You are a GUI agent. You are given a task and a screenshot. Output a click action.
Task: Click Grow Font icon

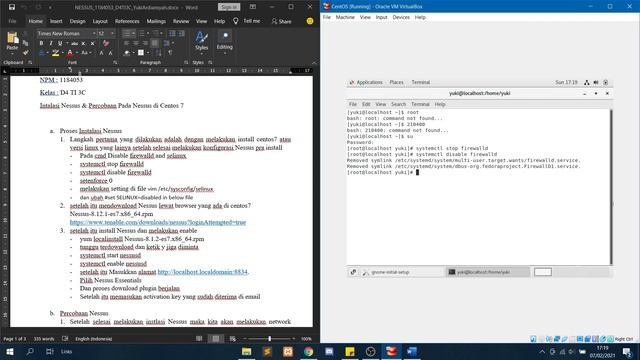pos(102,53)
